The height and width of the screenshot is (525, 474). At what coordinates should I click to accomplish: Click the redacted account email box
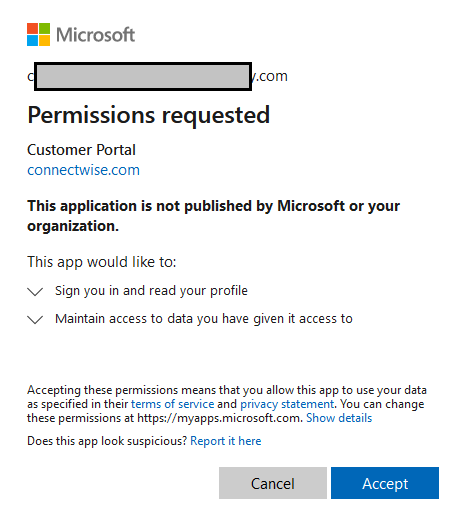[143, 76]
